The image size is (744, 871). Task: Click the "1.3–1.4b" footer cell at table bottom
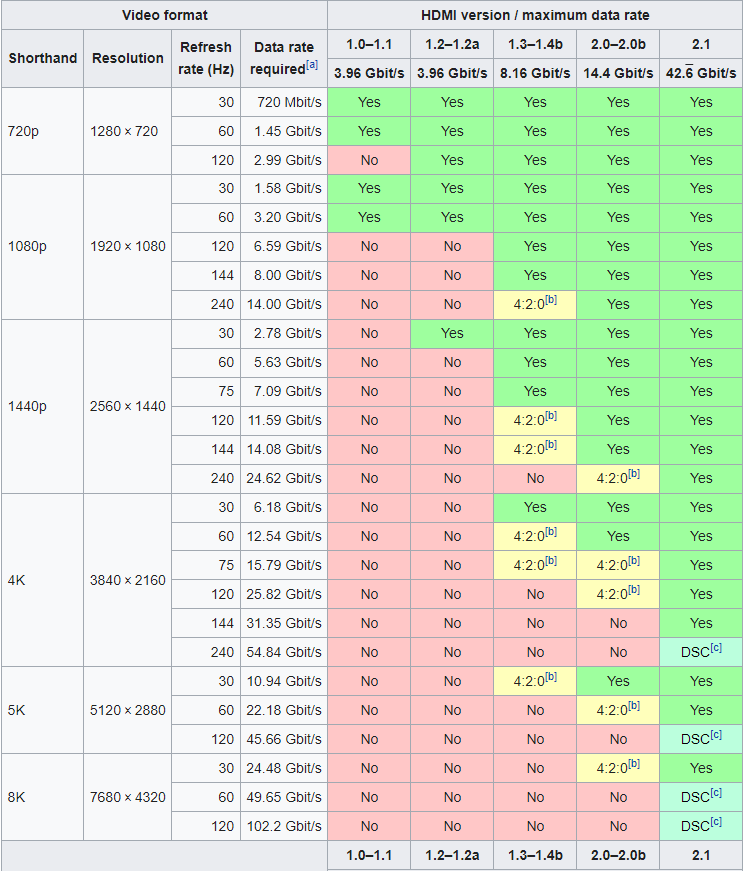535,856
